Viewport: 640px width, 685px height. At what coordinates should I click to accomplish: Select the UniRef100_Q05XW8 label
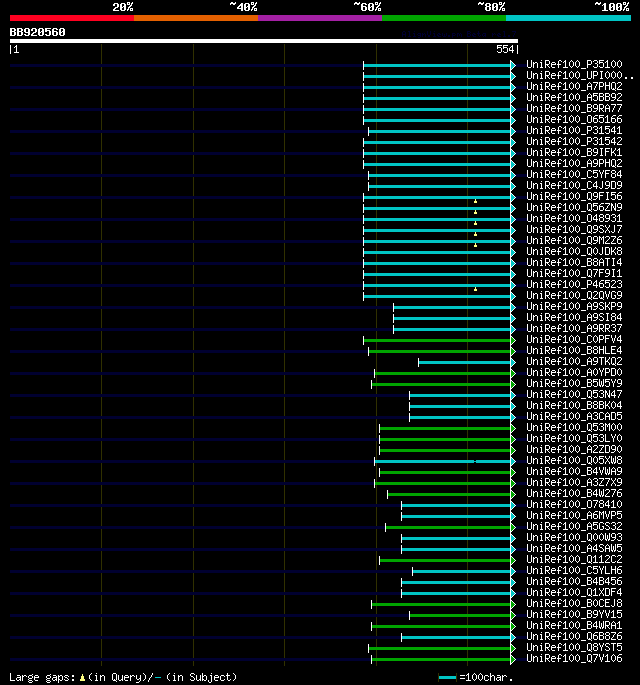574,460
